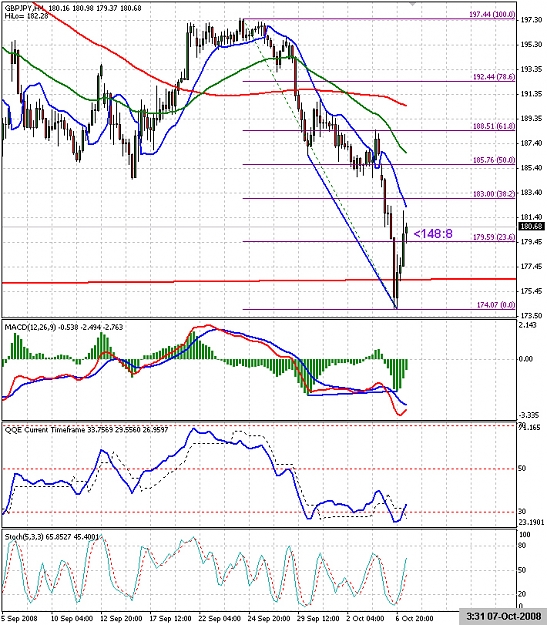Click the 179.45 price axis value

[x=531, y=242]
